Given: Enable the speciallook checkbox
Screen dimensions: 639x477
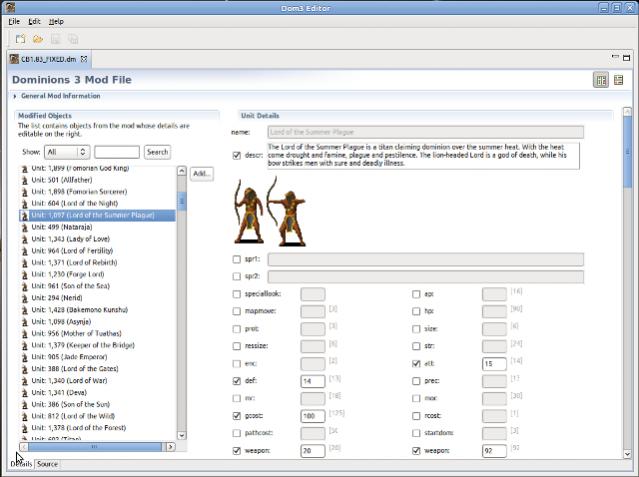Looking at the screenshot, I should coord(236,294).
